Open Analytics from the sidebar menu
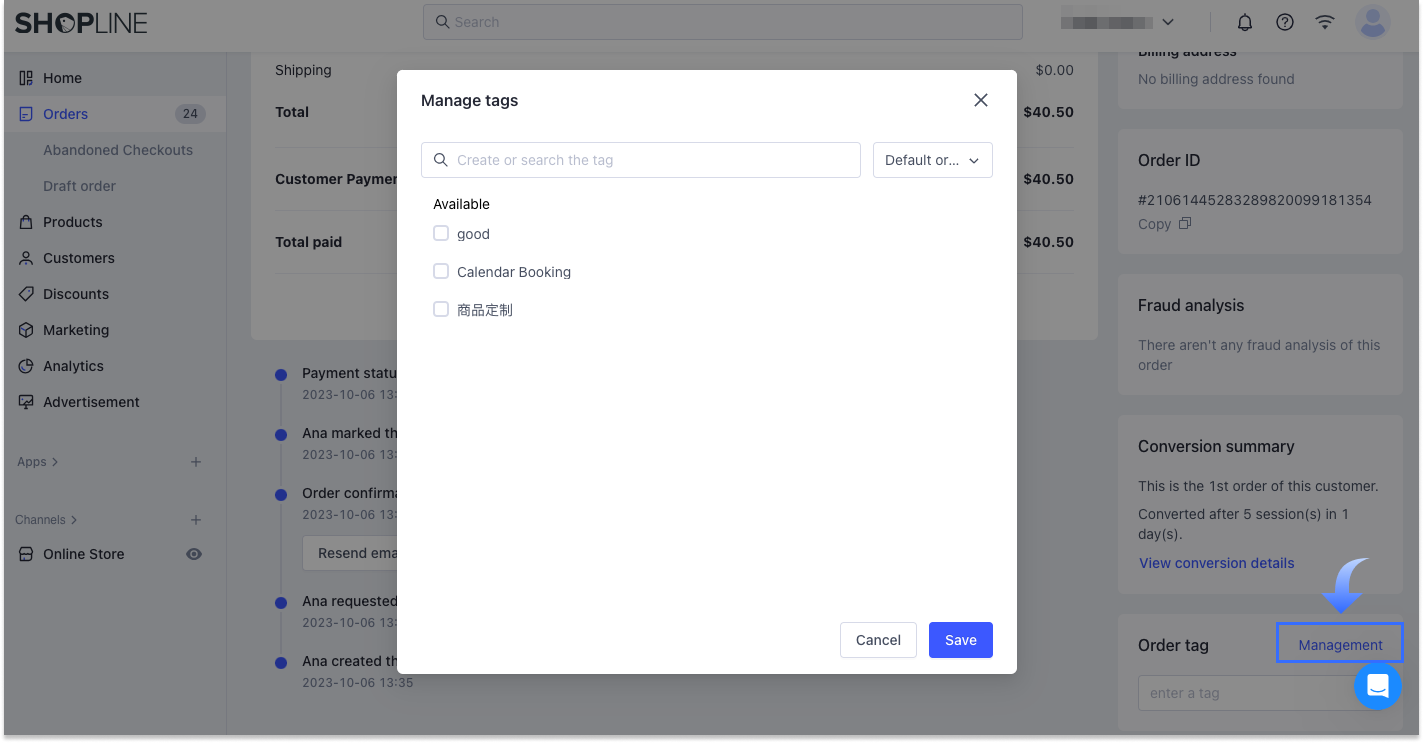The height and width of the screenshot is (743, 1423). [73, 366]
